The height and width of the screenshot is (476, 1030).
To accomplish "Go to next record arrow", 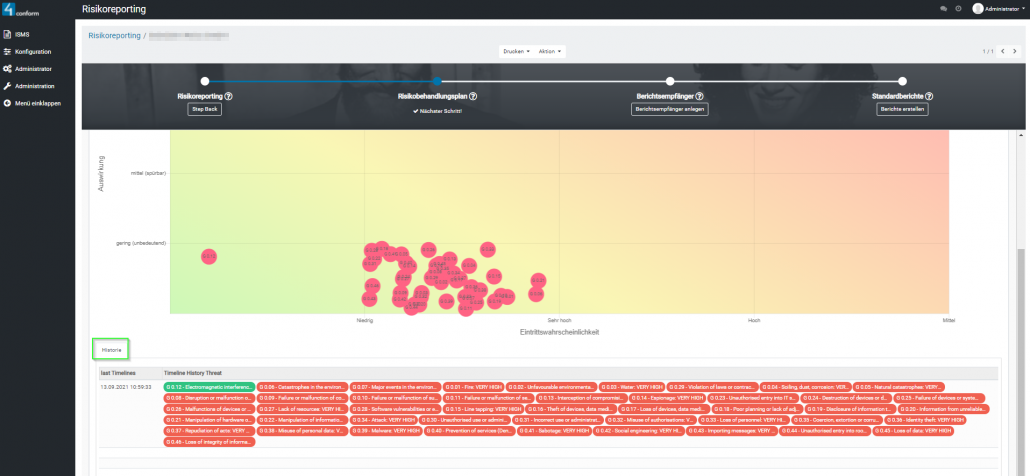I will [1016, 51].
